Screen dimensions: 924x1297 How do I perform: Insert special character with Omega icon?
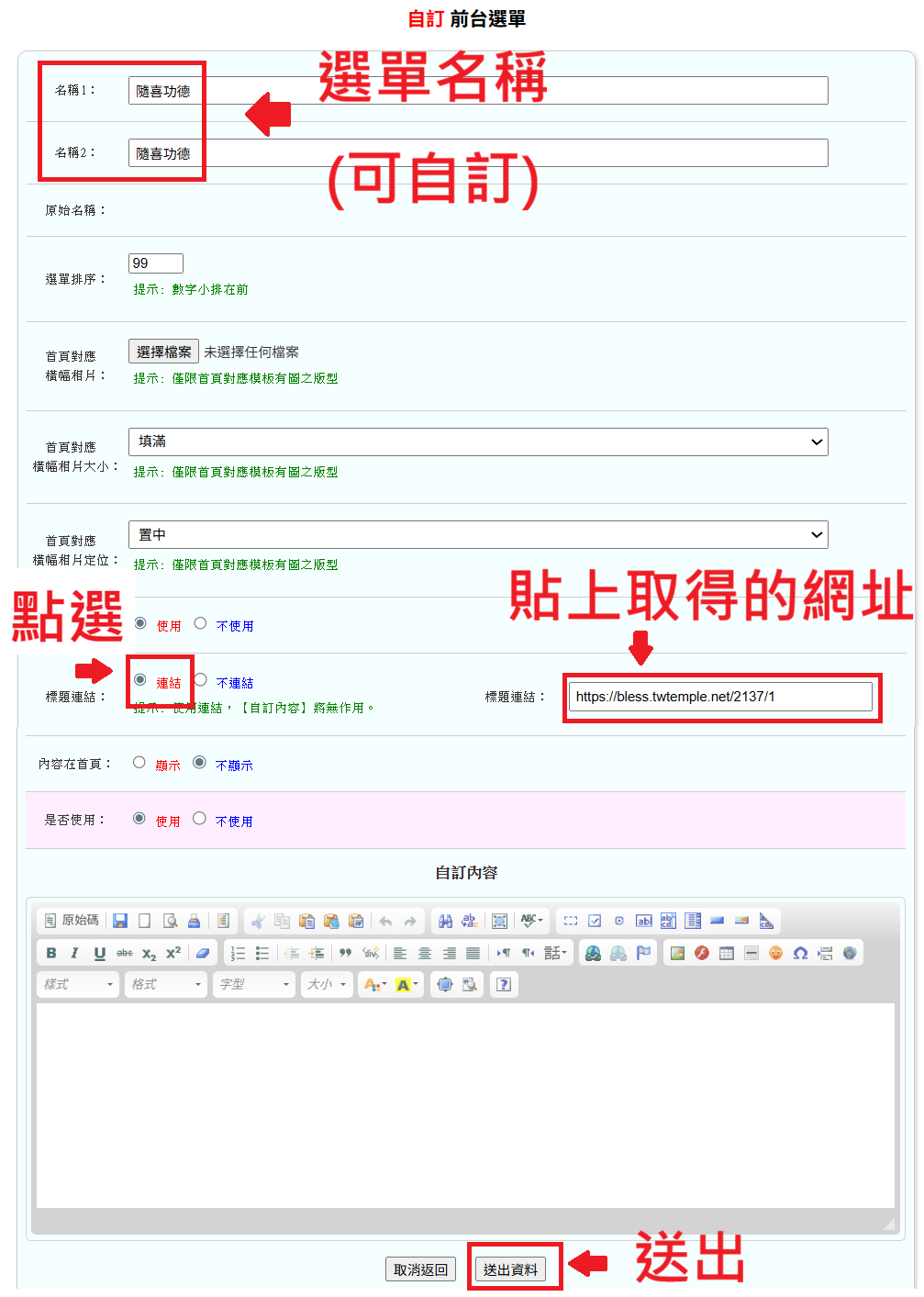click(x=800, y=954)
